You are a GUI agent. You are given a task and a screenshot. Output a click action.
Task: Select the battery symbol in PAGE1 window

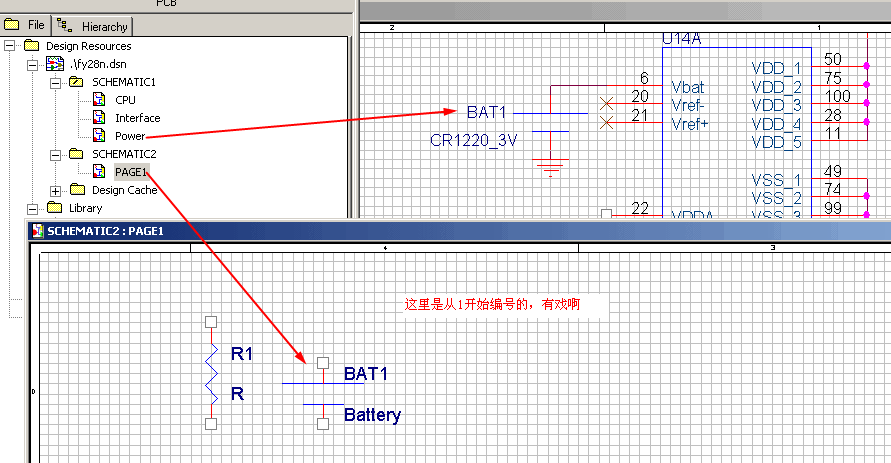(323, 393)
